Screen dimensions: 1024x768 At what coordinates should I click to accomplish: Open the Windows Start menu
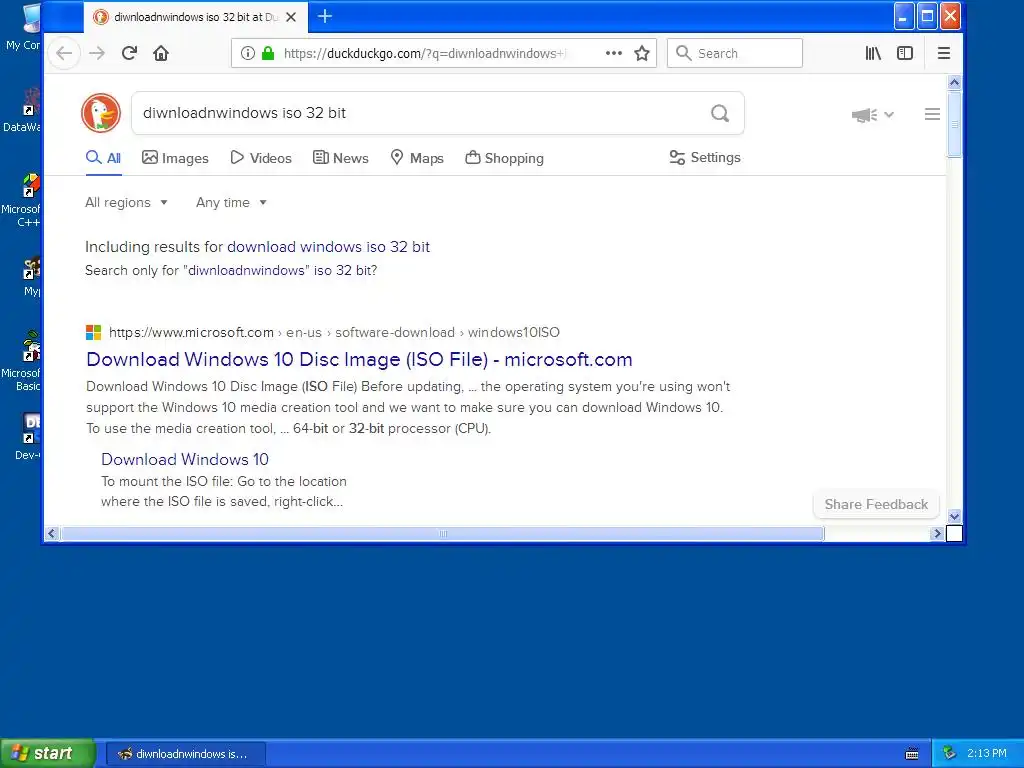(47, 753)
